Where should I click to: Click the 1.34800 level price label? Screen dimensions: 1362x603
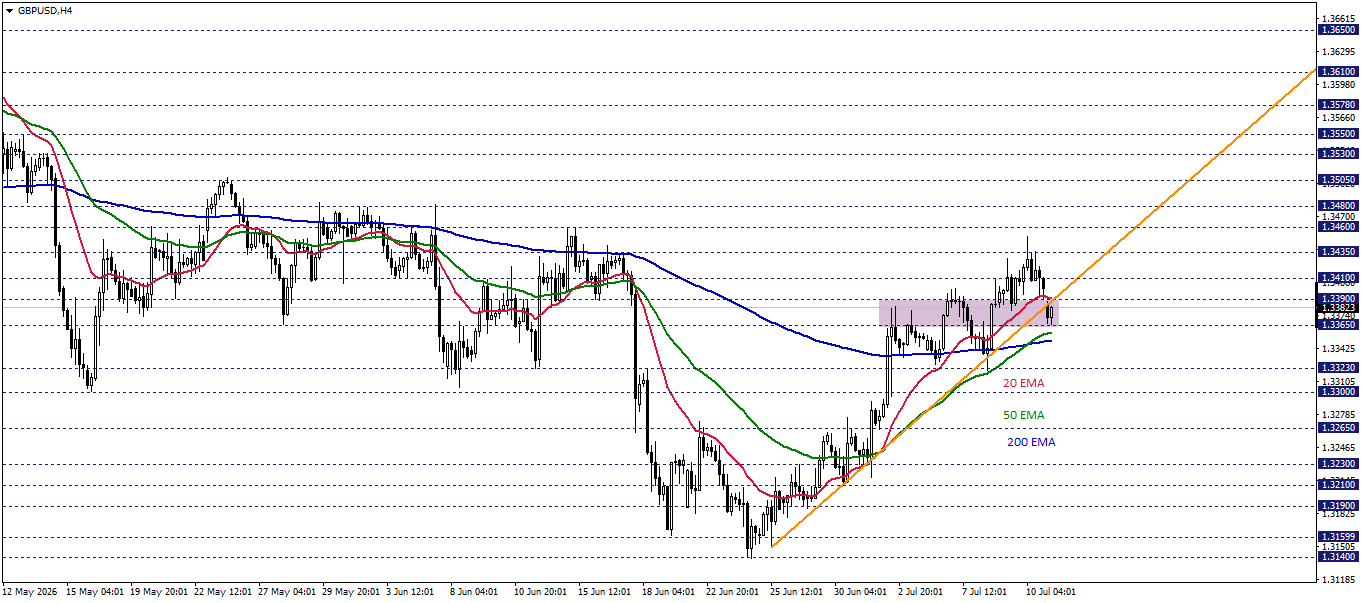tap(1338, 205)
